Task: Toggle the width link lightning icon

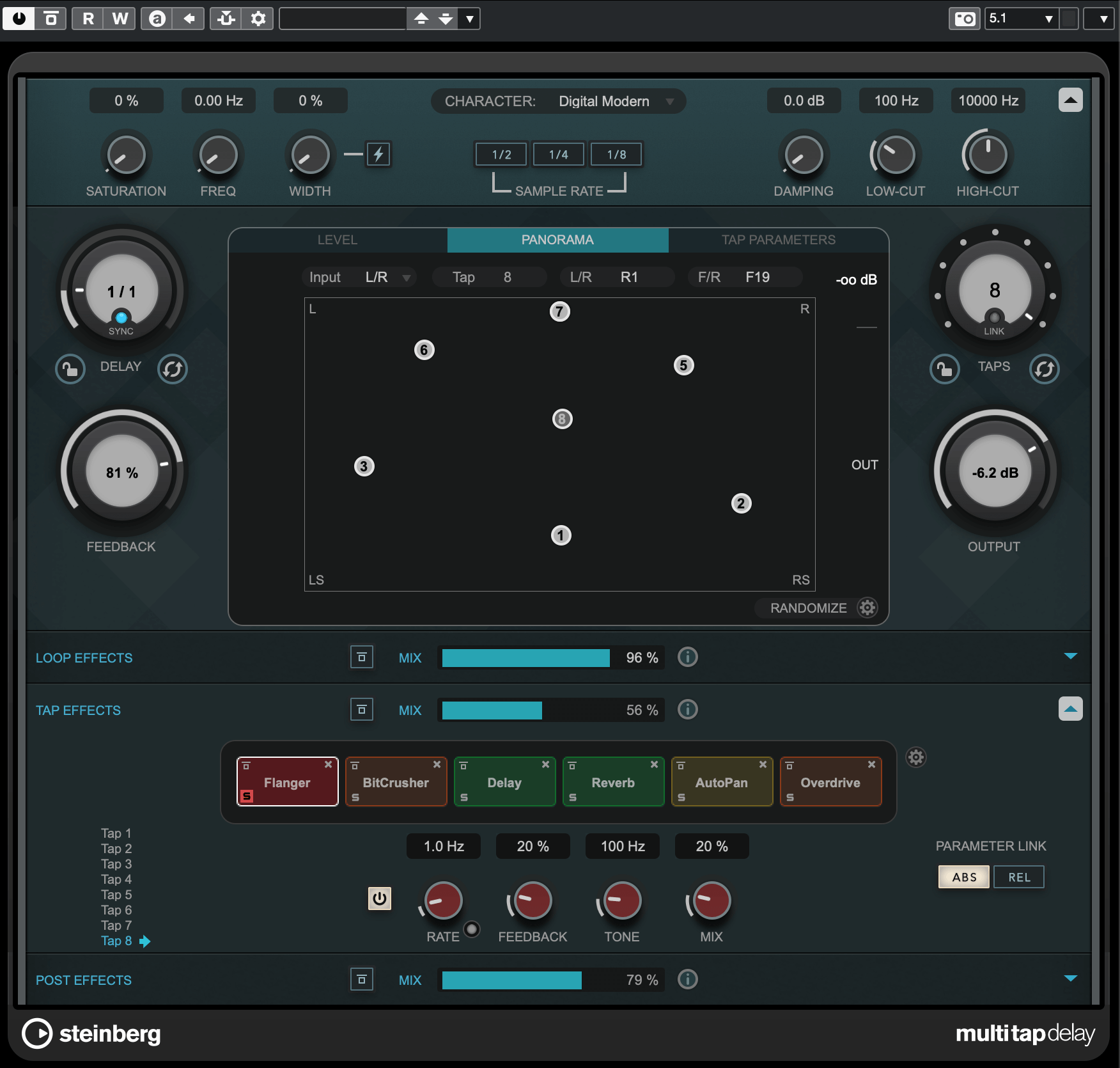Action: tap(378, 154)
